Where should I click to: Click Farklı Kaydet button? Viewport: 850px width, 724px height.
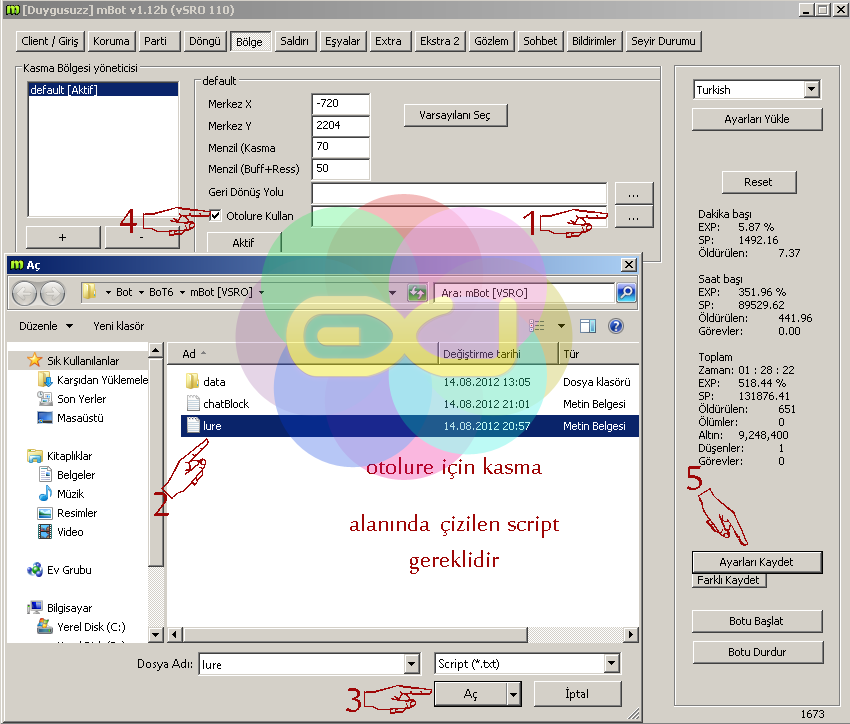pos(729,580)
